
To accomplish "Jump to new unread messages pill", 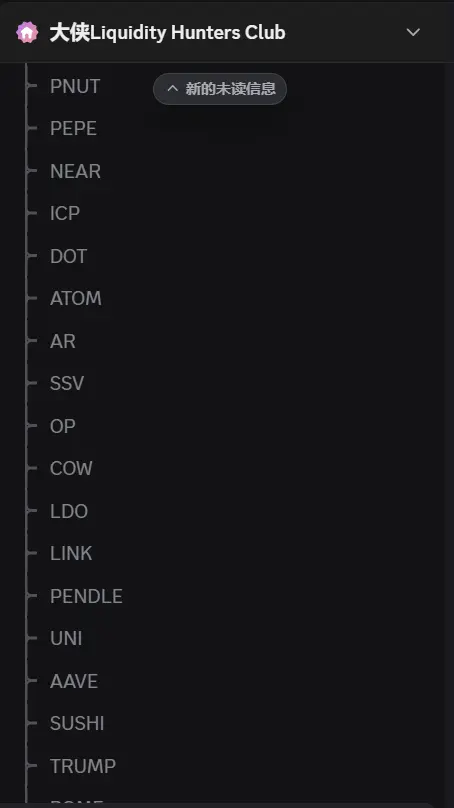I will [x=220, y=89].
